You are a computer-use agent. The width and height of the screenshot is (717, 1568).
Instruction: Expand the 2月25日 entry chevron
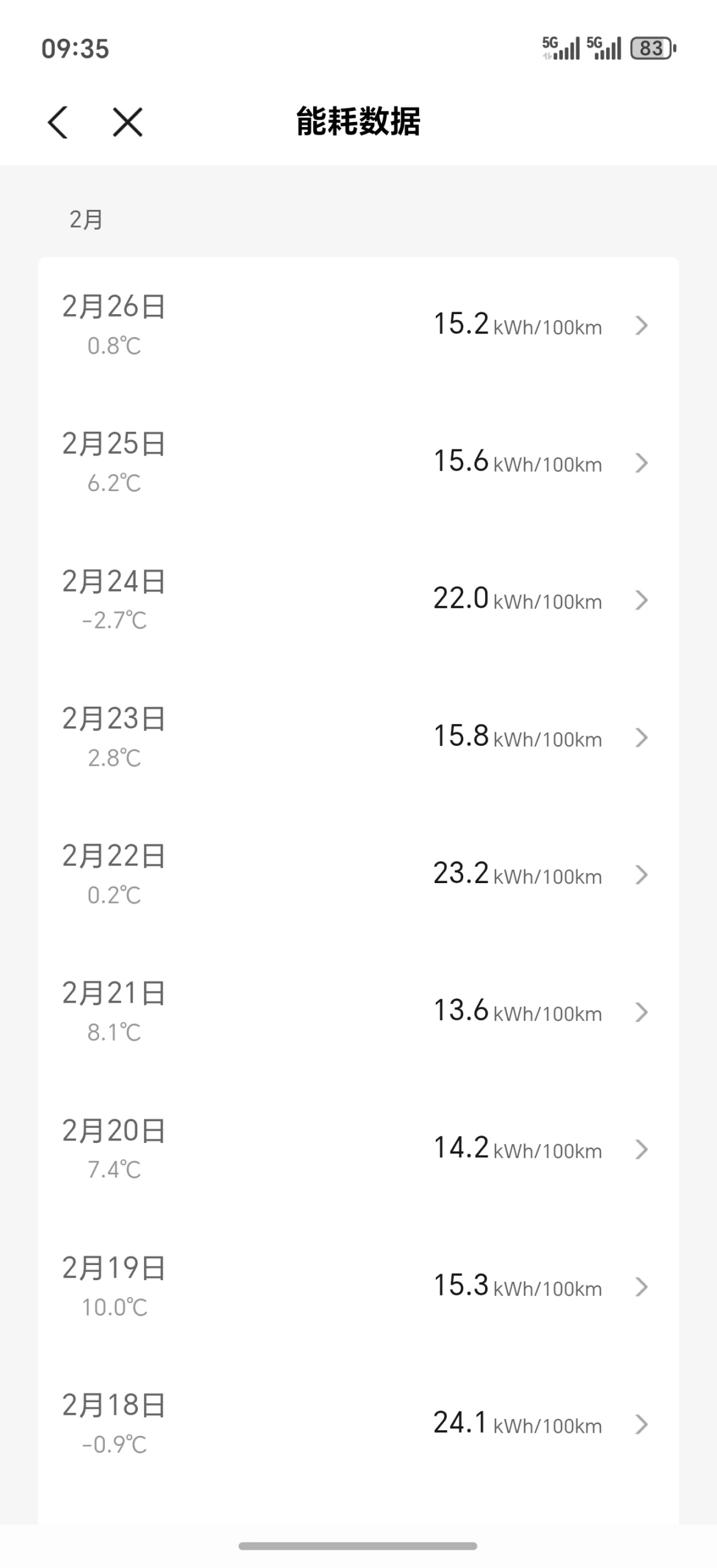pyautogui.click(x=641, y=463)
